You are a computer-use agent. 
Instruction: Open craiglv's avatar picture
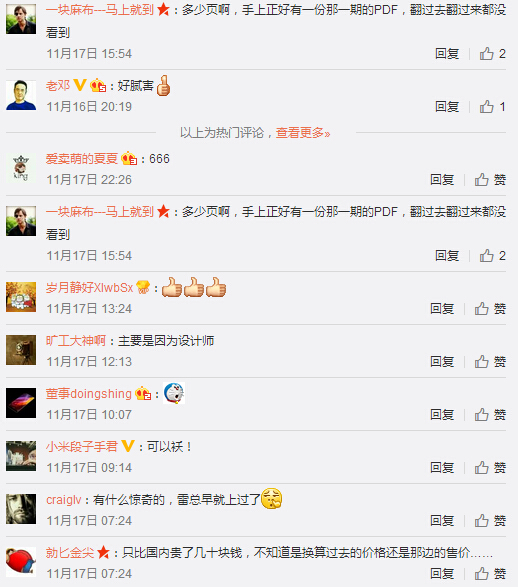tap(21, 509)
